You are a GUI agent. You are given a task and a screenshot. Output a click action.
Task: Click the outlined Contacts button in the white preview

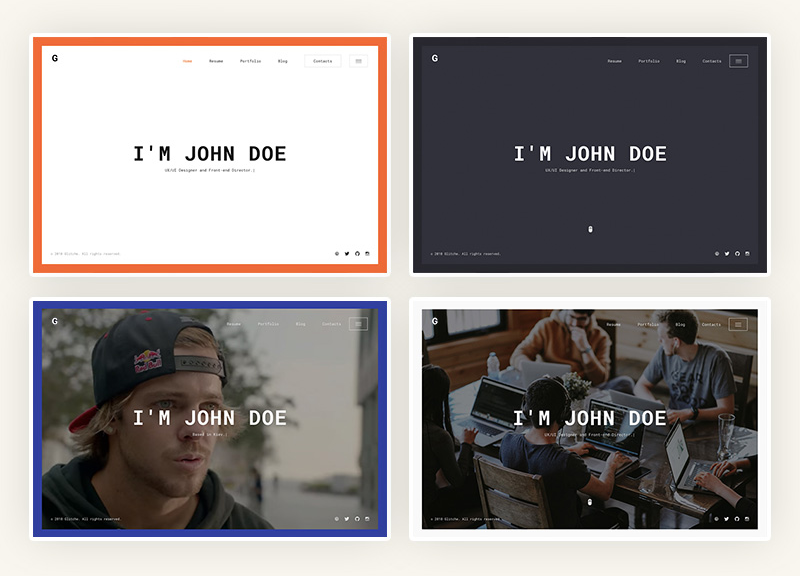pos(322,61)
